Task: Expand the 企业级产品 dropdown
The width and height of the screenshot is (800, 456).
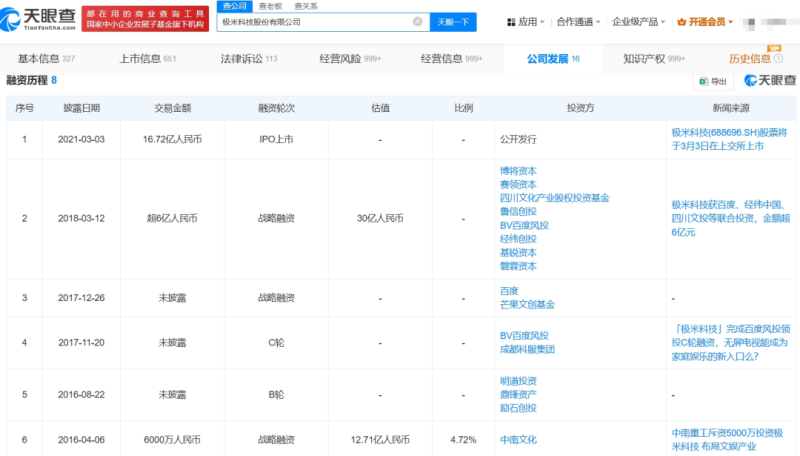Action: (x=637, y=22)
